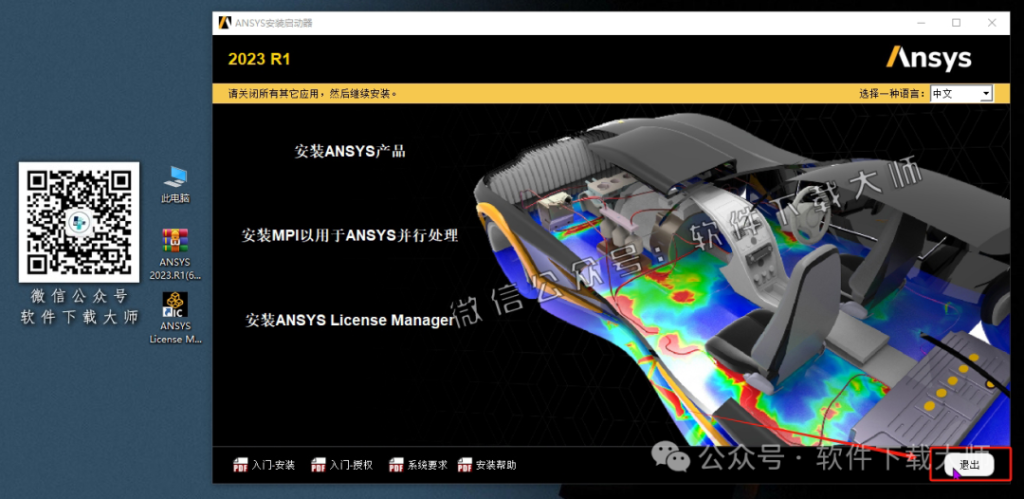The image size is (1024, 499).
Task: Open the 入门-授权 PDF guide
Action: point(342,465)
